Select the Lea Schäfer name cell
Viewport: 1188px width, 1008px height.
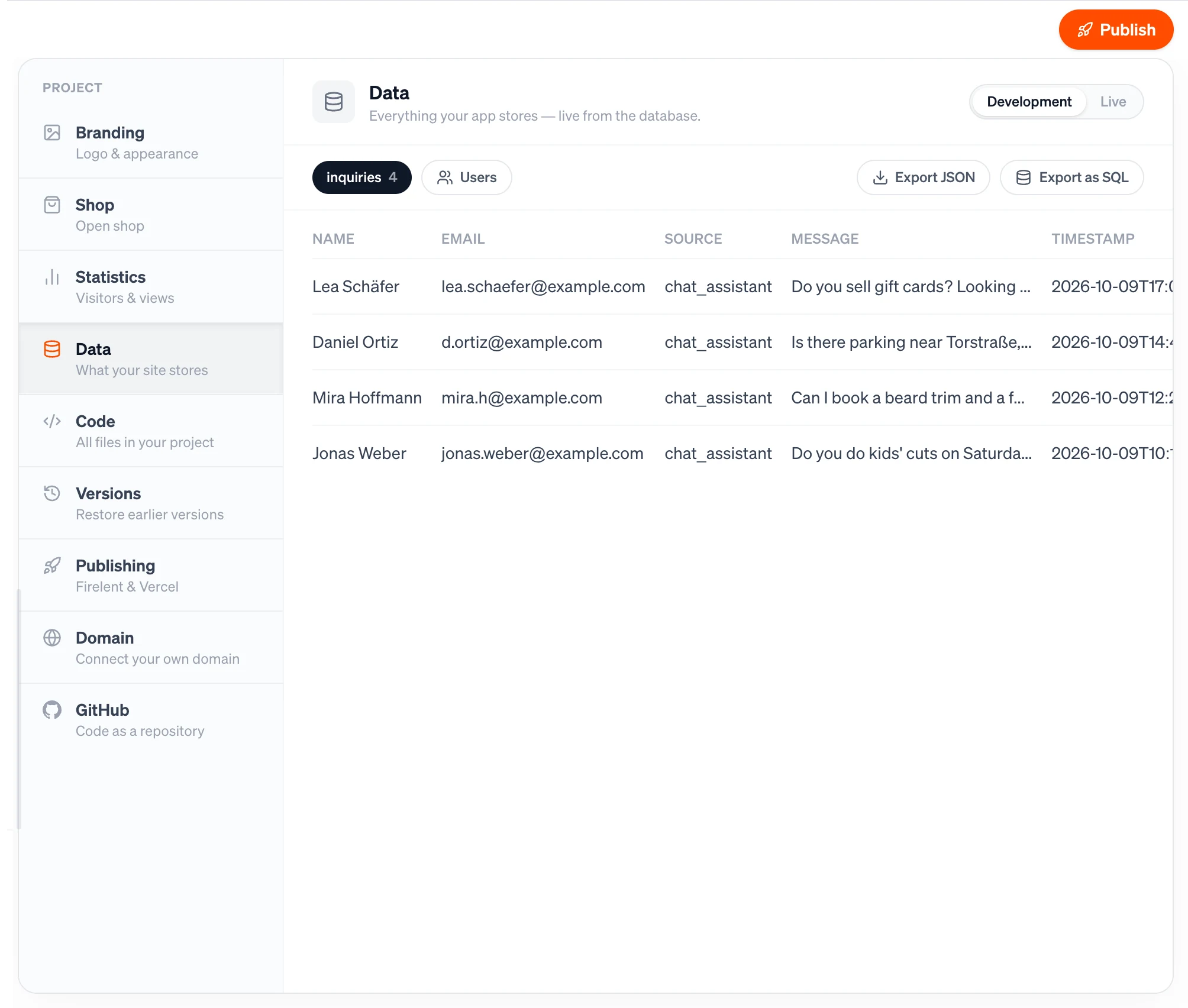coord(356,287)
